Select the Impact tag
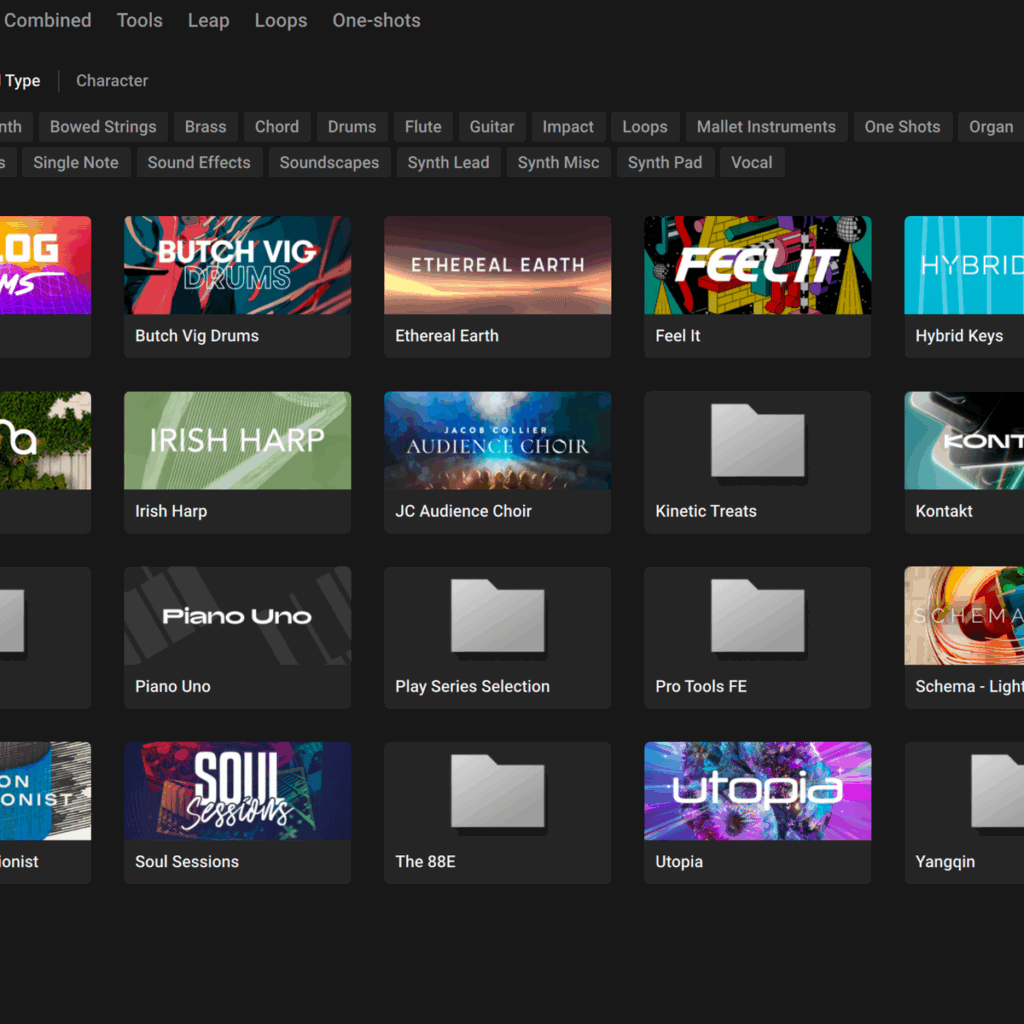This screenshot has width=1024, height=1024. click(x=568, y=127)
